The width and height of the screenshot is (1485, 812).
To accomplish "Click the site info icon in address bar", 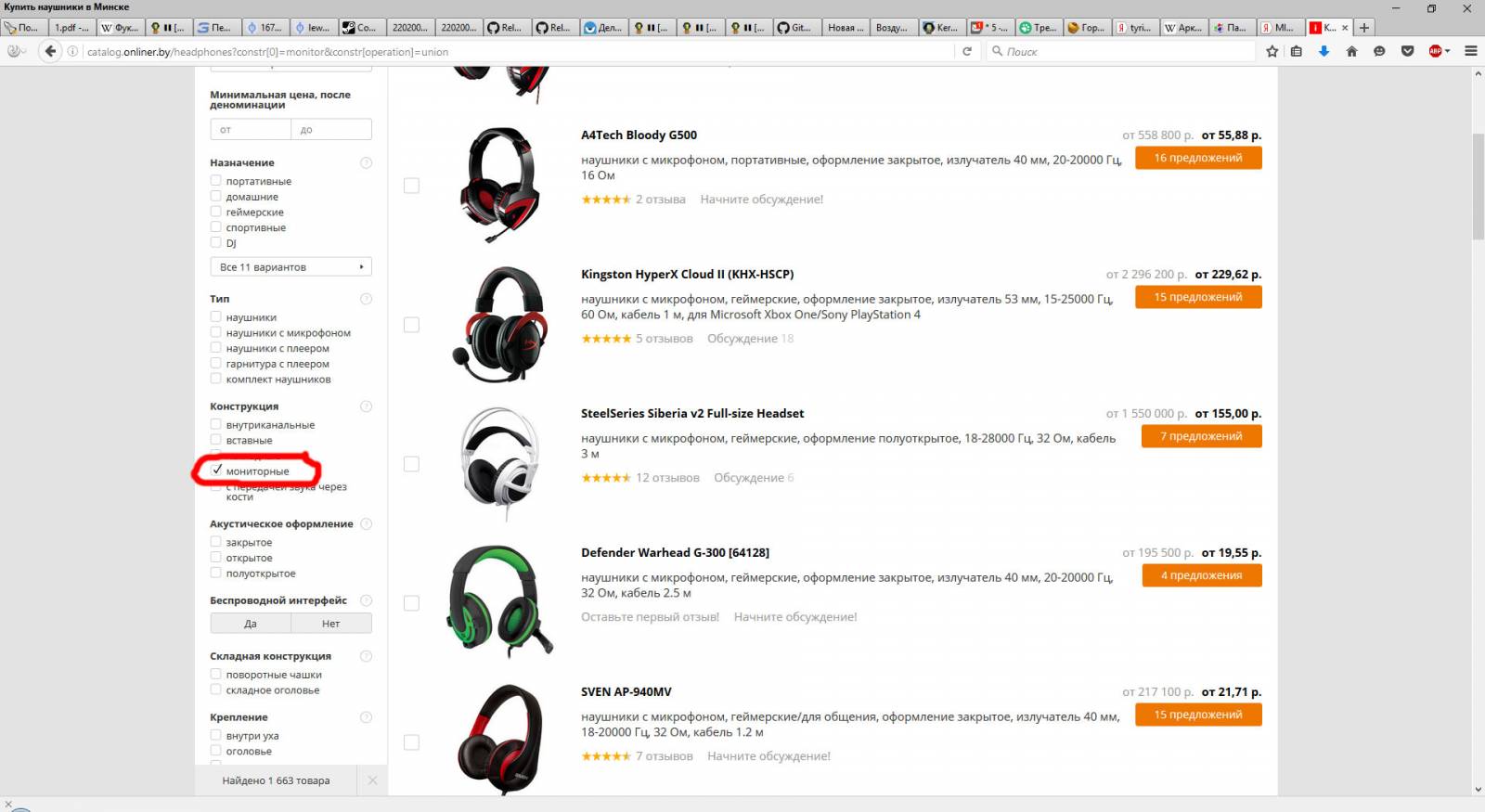I will [x=72, y=51].
